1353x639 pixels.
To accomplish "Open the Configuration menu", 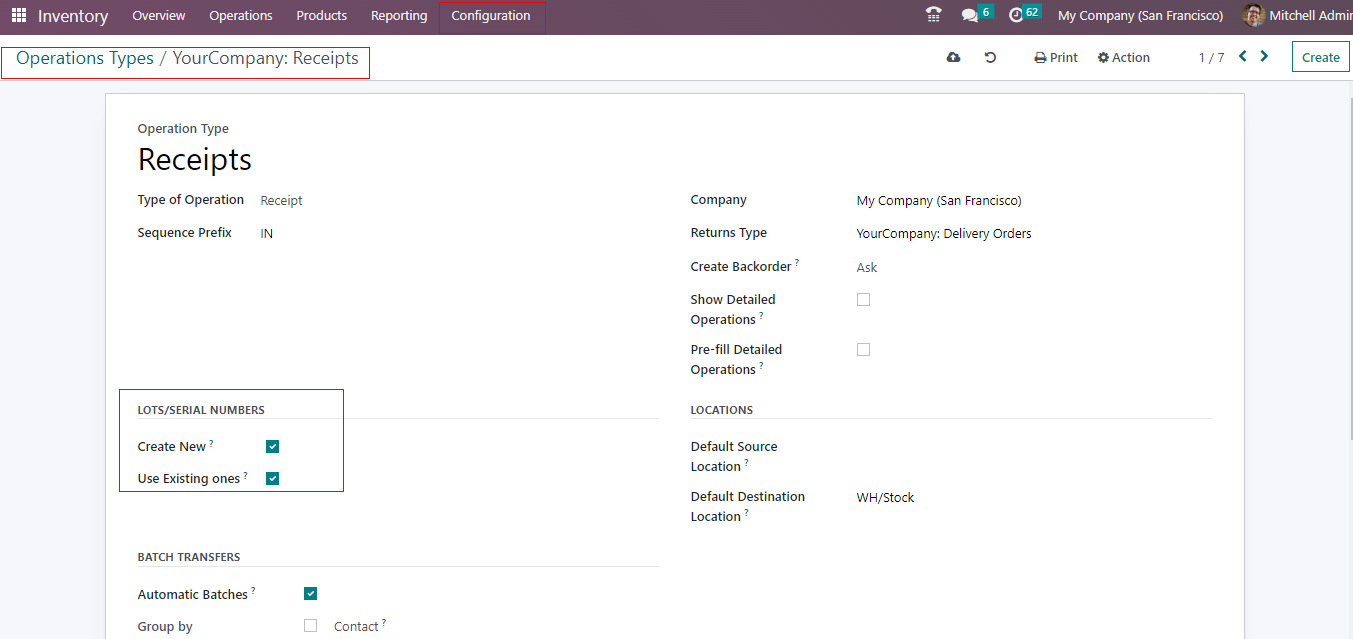I will 491,16.
